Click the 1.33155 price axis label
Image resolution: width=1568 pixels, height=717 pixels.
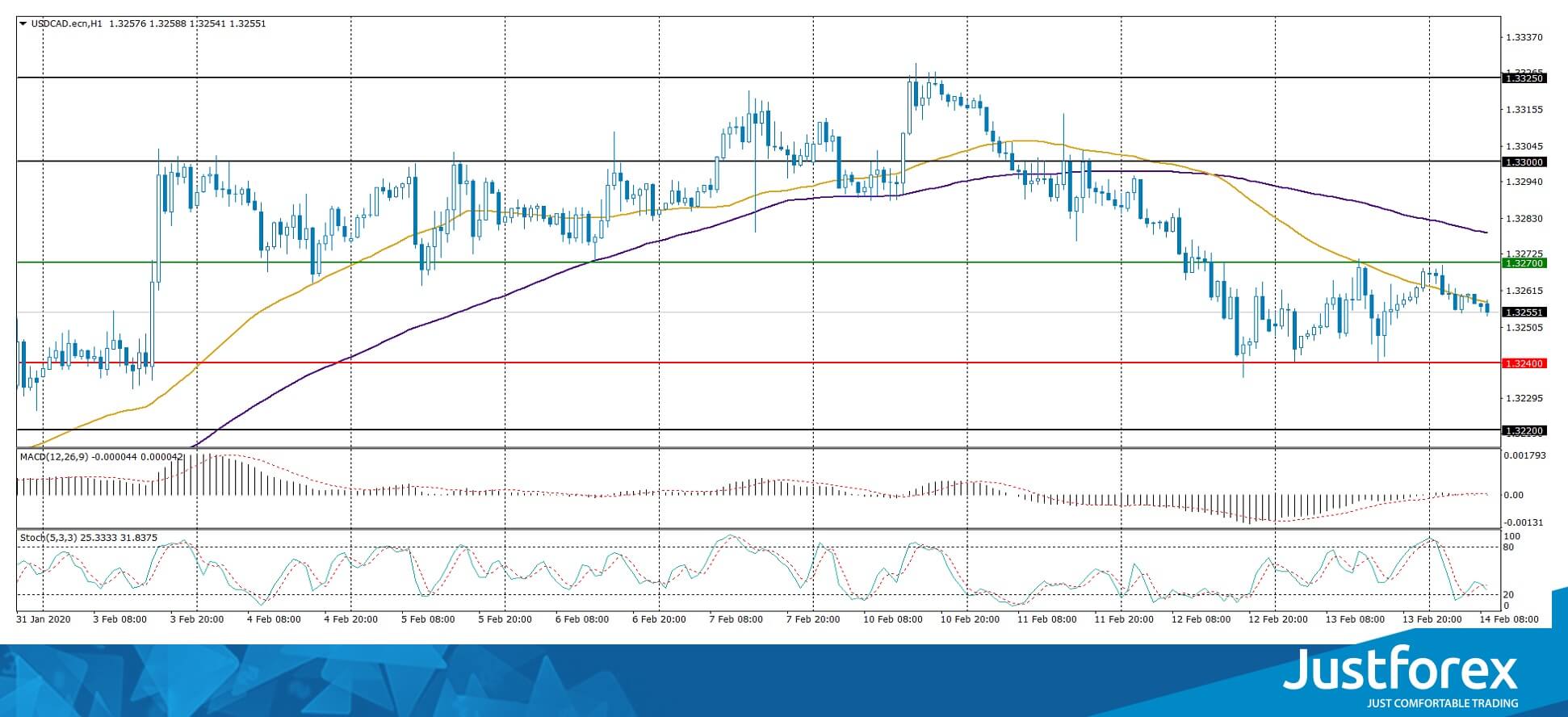click(x=1525, y=110)
